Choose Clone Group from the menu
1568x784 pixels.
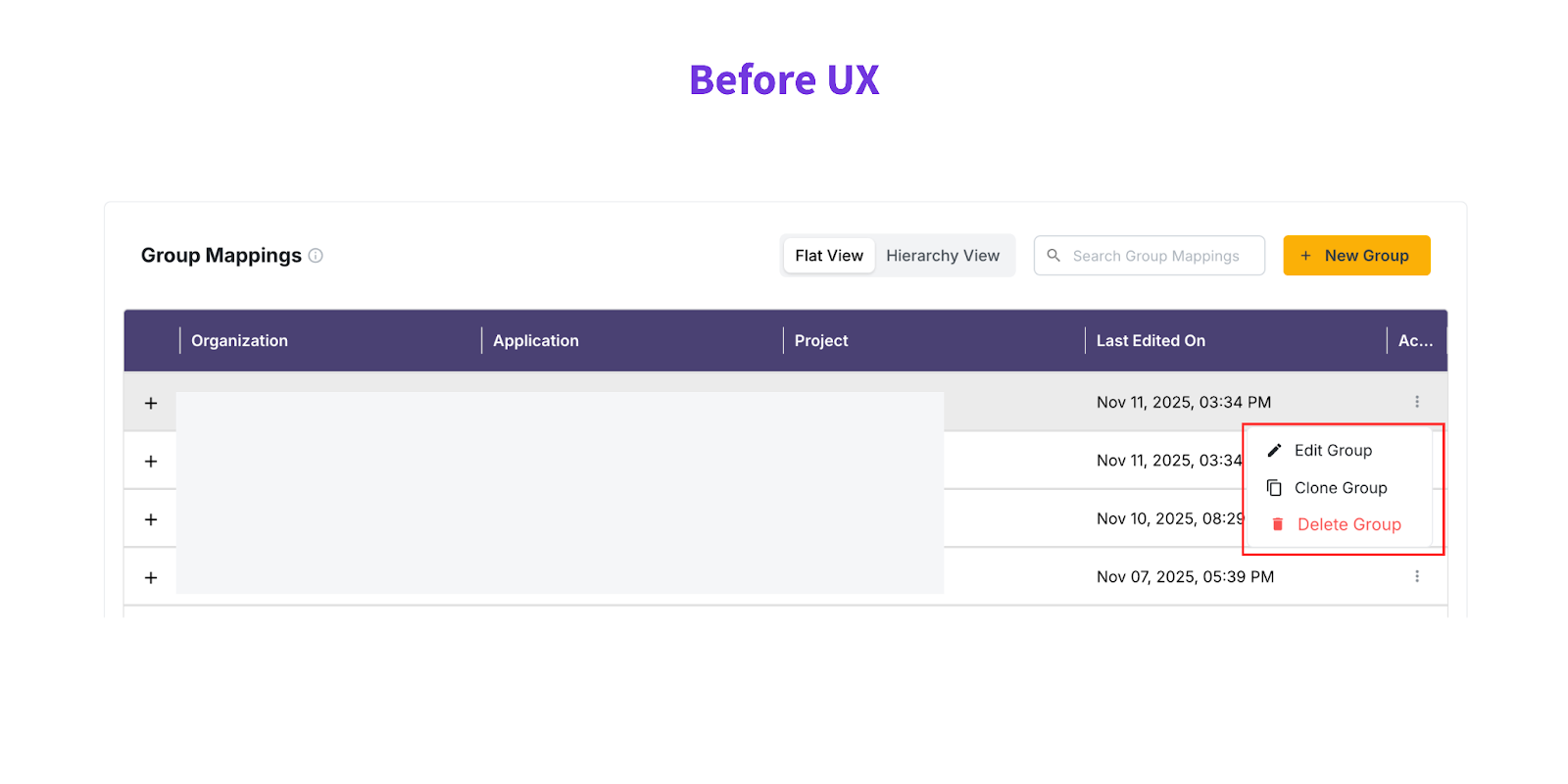[x=1341, y=488]
